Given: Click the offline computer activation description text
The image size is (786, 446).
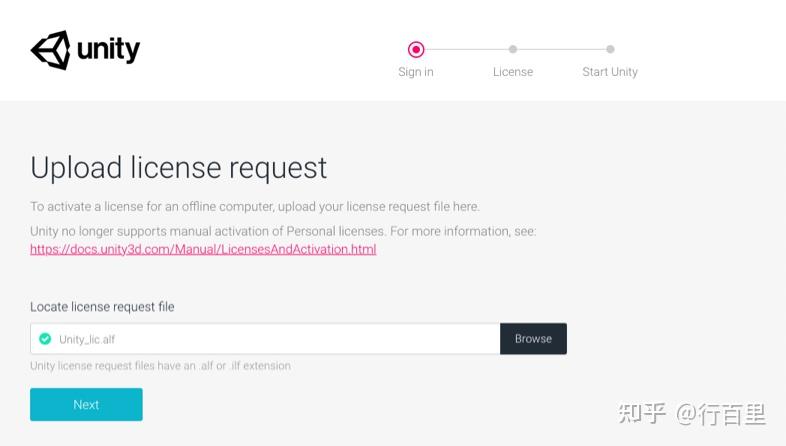Looking at the screenshot, I should (x=255, y=207).
